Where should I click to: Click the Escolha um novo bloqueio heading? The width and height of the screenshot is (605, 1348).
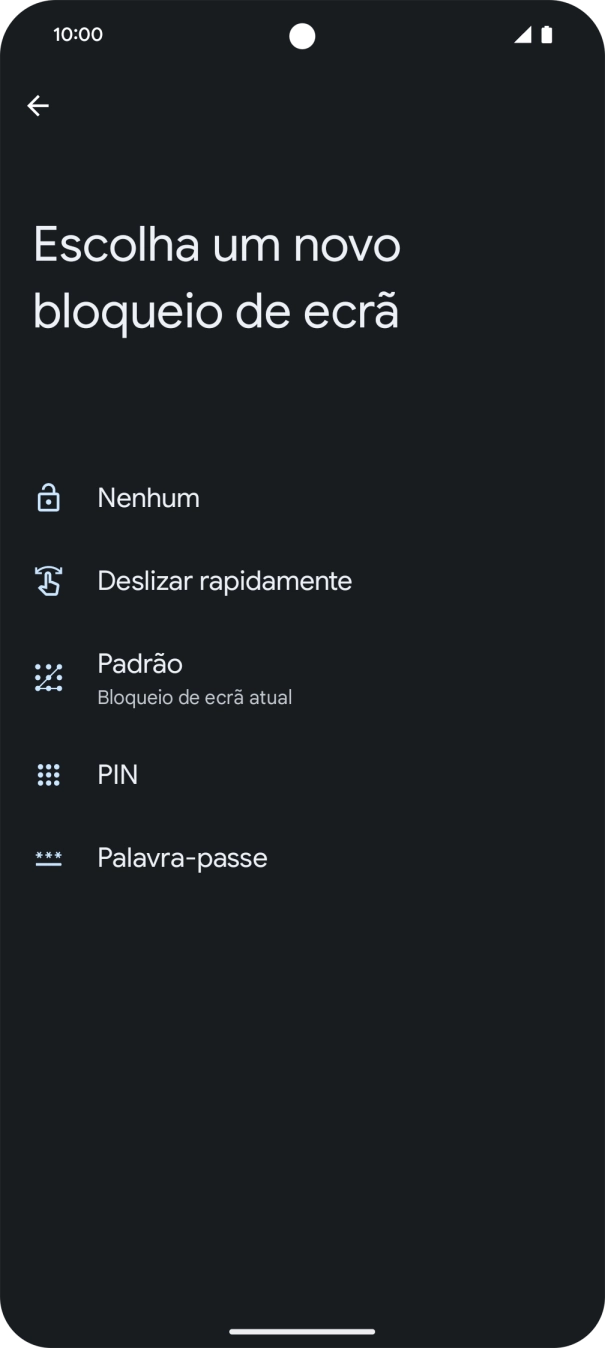216,277
